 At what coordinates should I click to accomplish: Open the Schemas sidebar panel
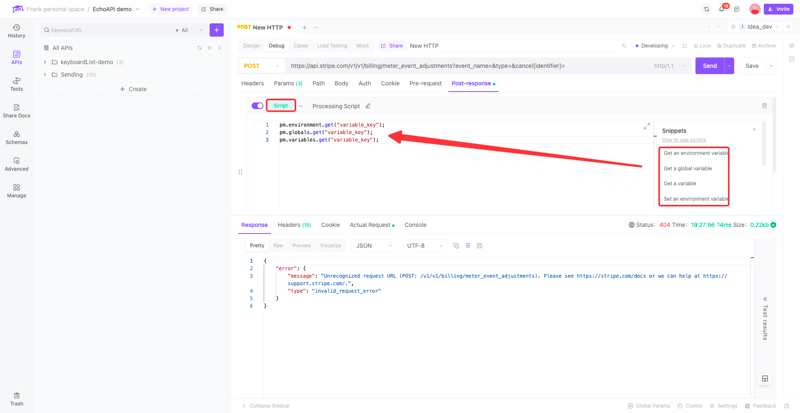tap(16, 138)
